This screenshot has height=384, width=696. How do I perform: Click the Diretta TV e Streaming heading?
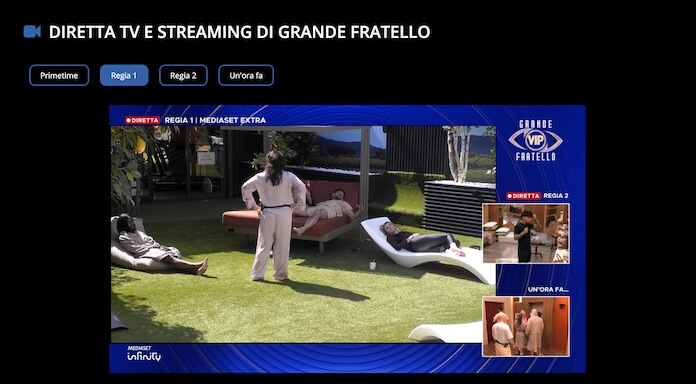point(239,32)
